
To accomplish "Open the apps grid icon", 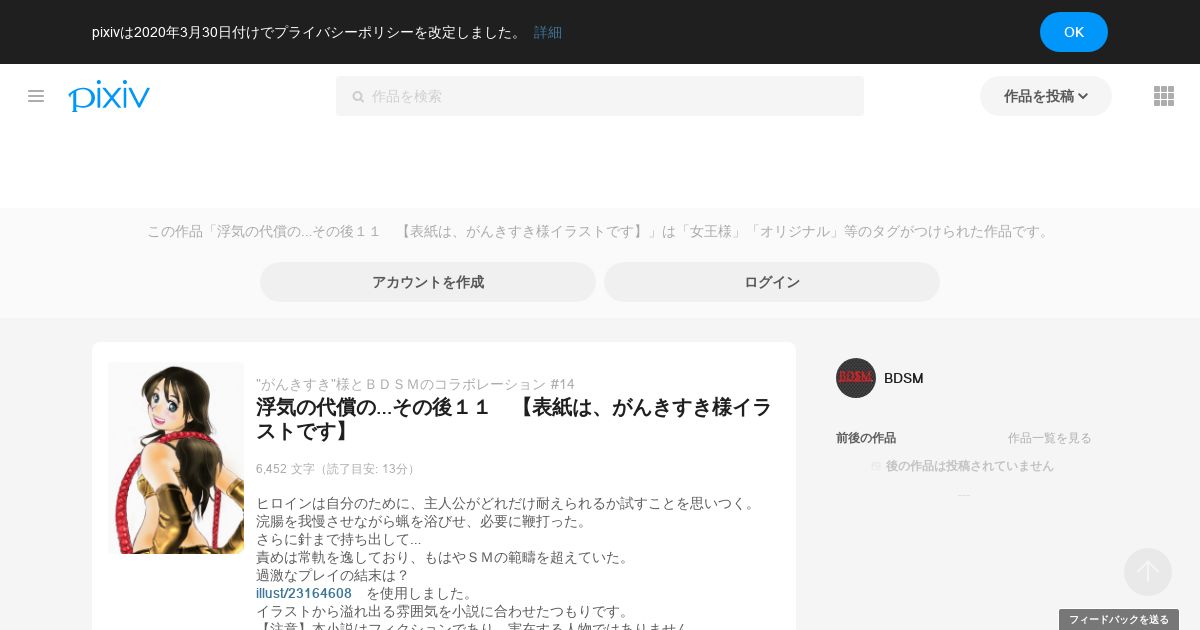I will [x=1164, y=96].
